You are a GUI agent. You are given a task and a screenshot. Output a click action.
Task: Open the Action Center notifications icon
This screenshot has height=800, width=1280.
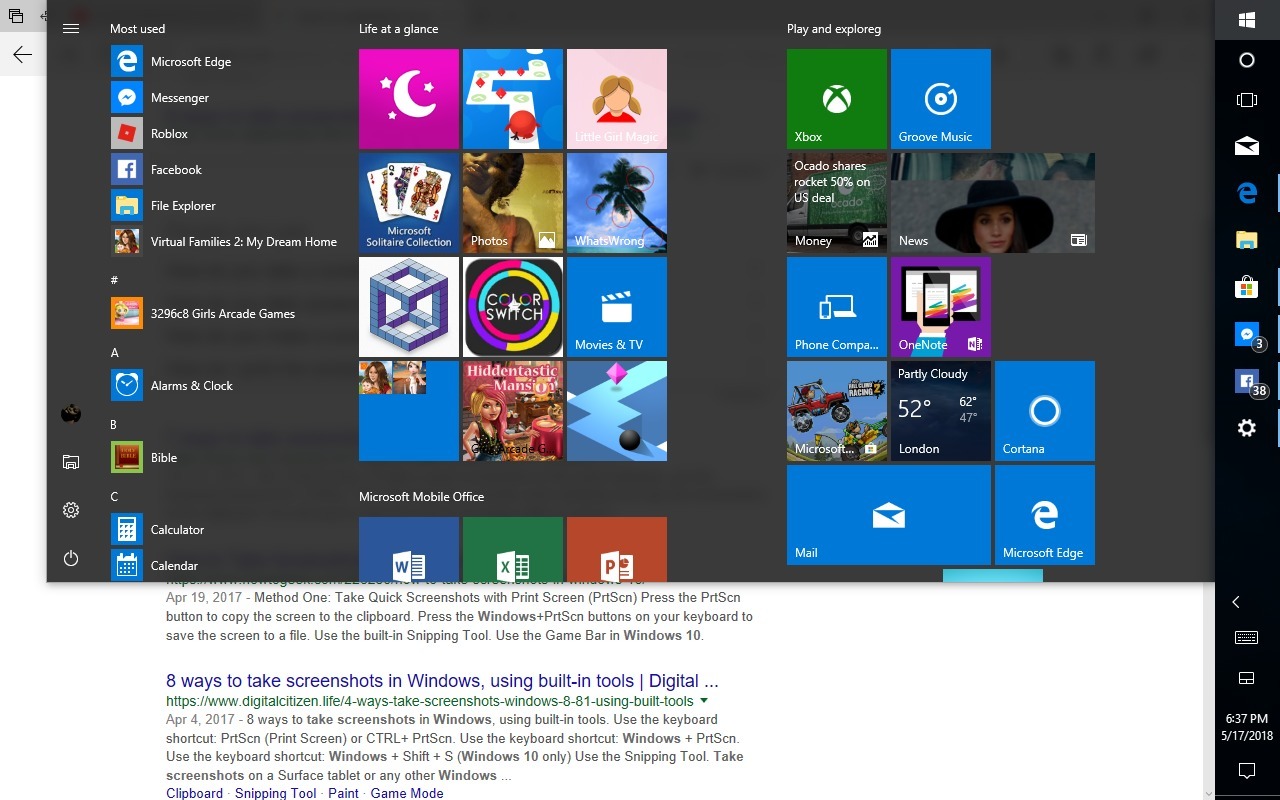(1247, 770)
